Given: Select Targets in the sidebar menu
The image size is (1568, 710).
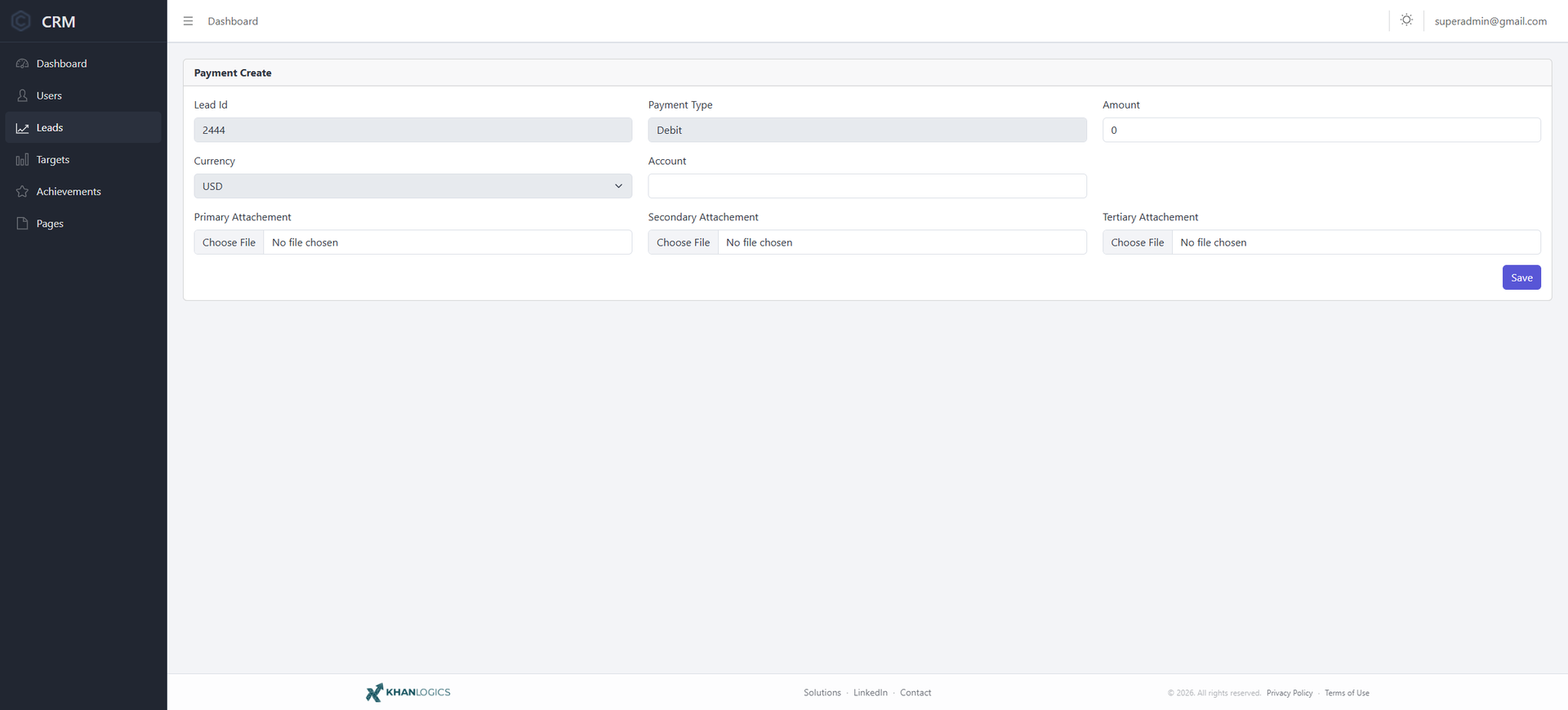Looking at the screenshot, I should [x=83, y=160].
